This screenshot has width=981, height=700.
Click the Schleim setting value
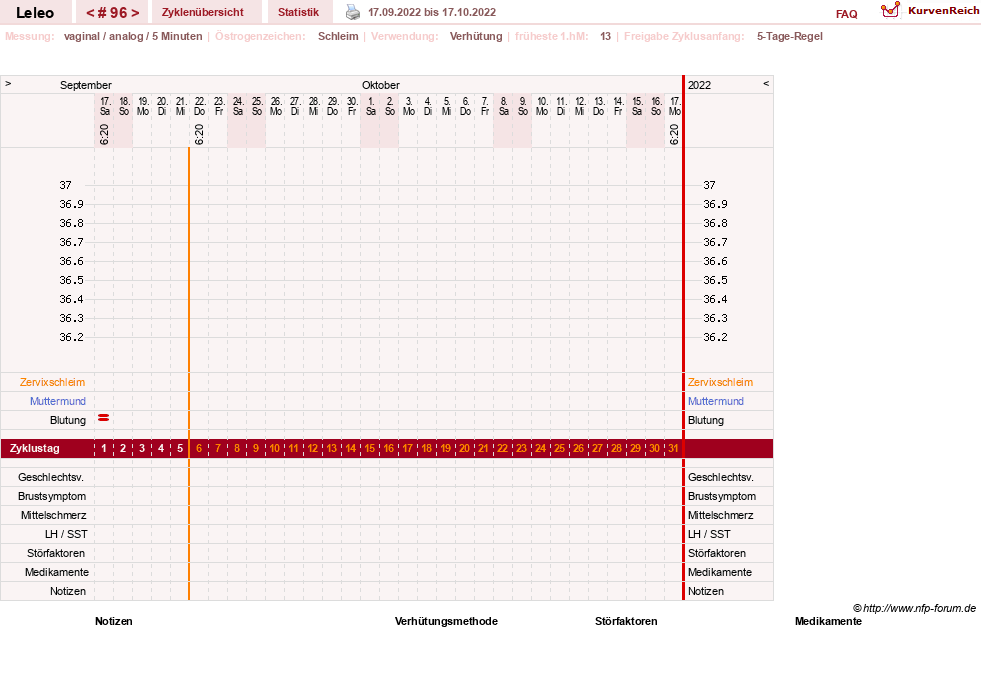pos(338,36)
